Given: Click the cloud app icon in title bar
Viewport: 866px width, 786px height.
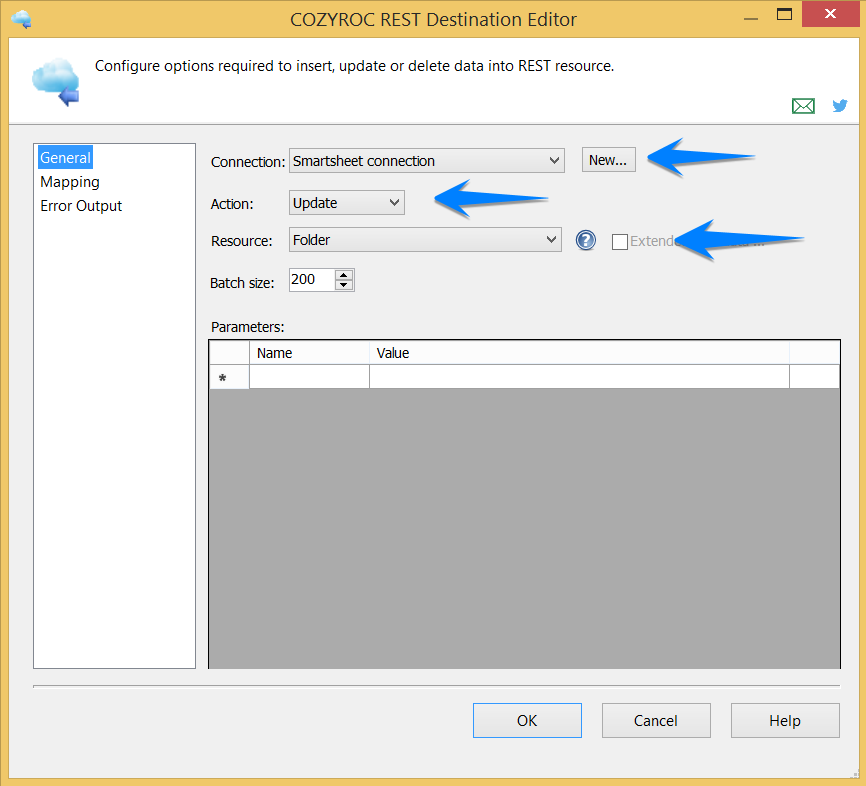Looking at the screenshot, I should pyautogui.click(x=21, y=19).
